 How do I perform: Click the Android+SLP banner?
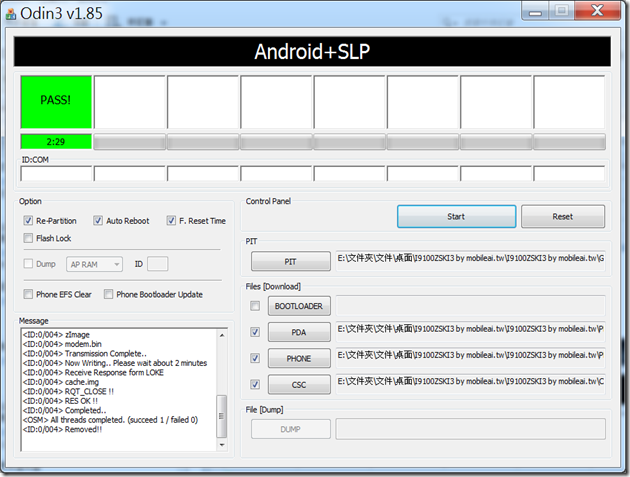(312, 51)
